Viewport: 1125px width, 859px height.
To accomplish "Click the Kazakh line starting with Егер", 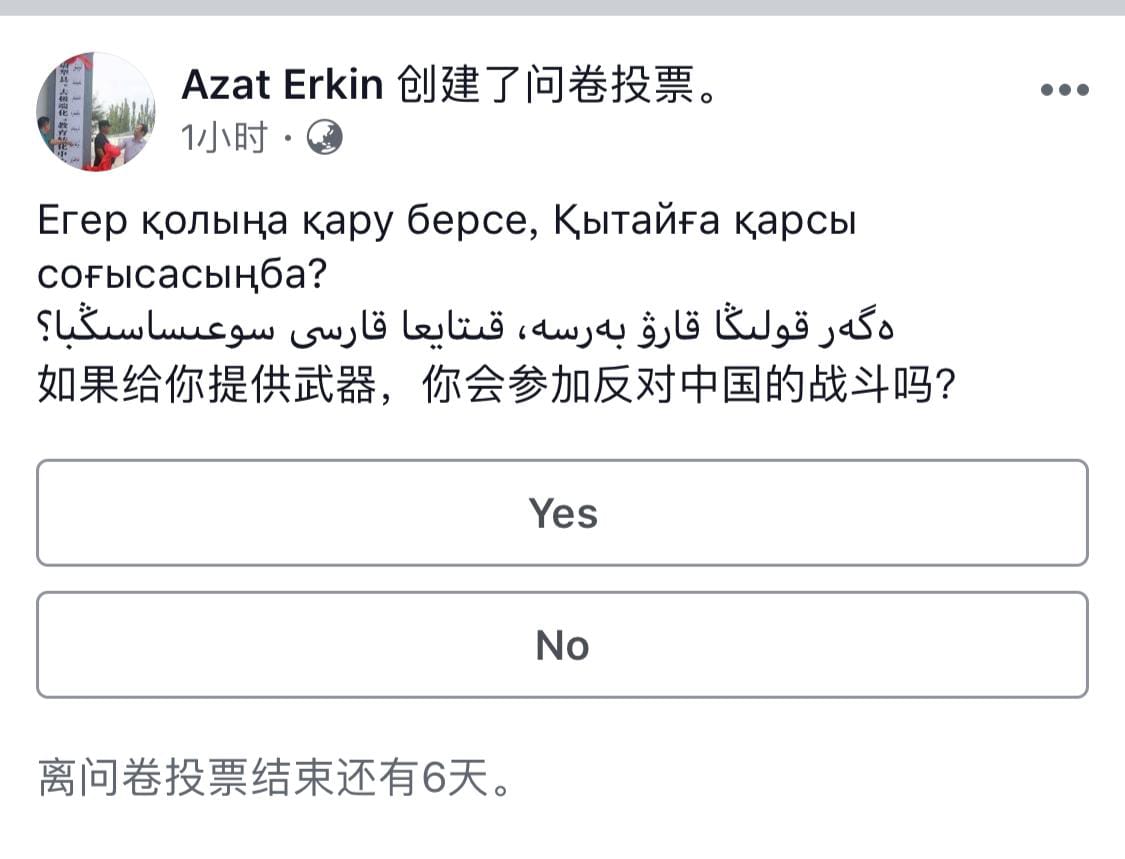I will tap(446, 221).
